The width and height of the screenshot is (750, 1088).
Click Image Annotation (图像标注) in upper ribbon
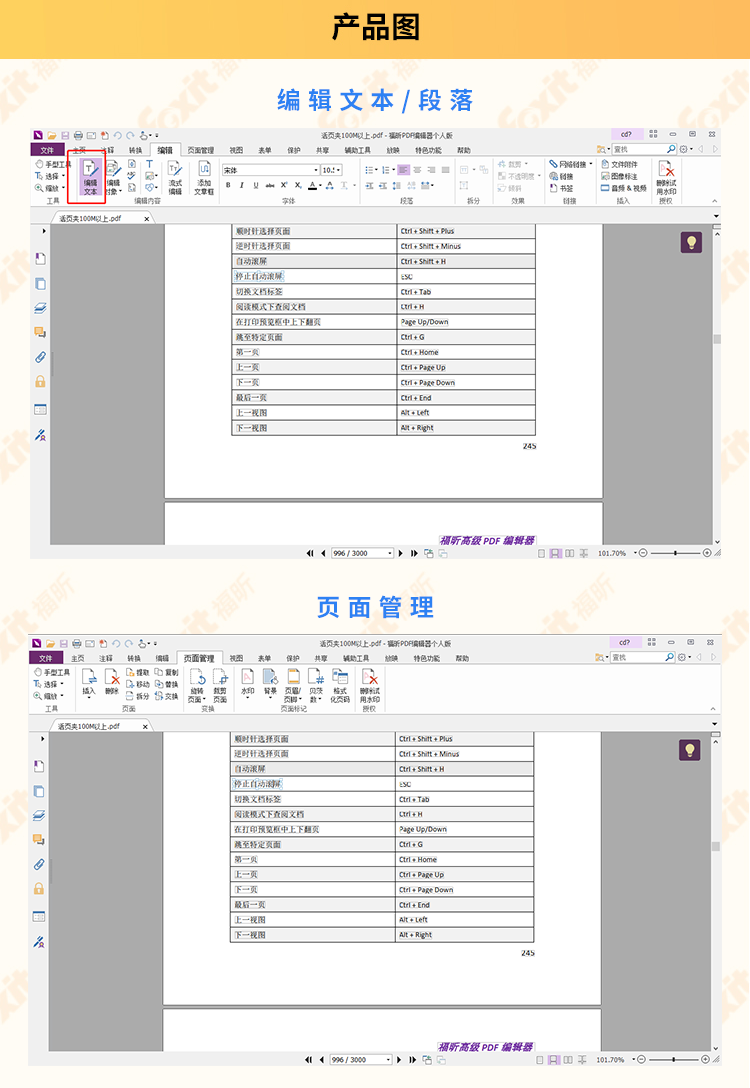[620, 176]
